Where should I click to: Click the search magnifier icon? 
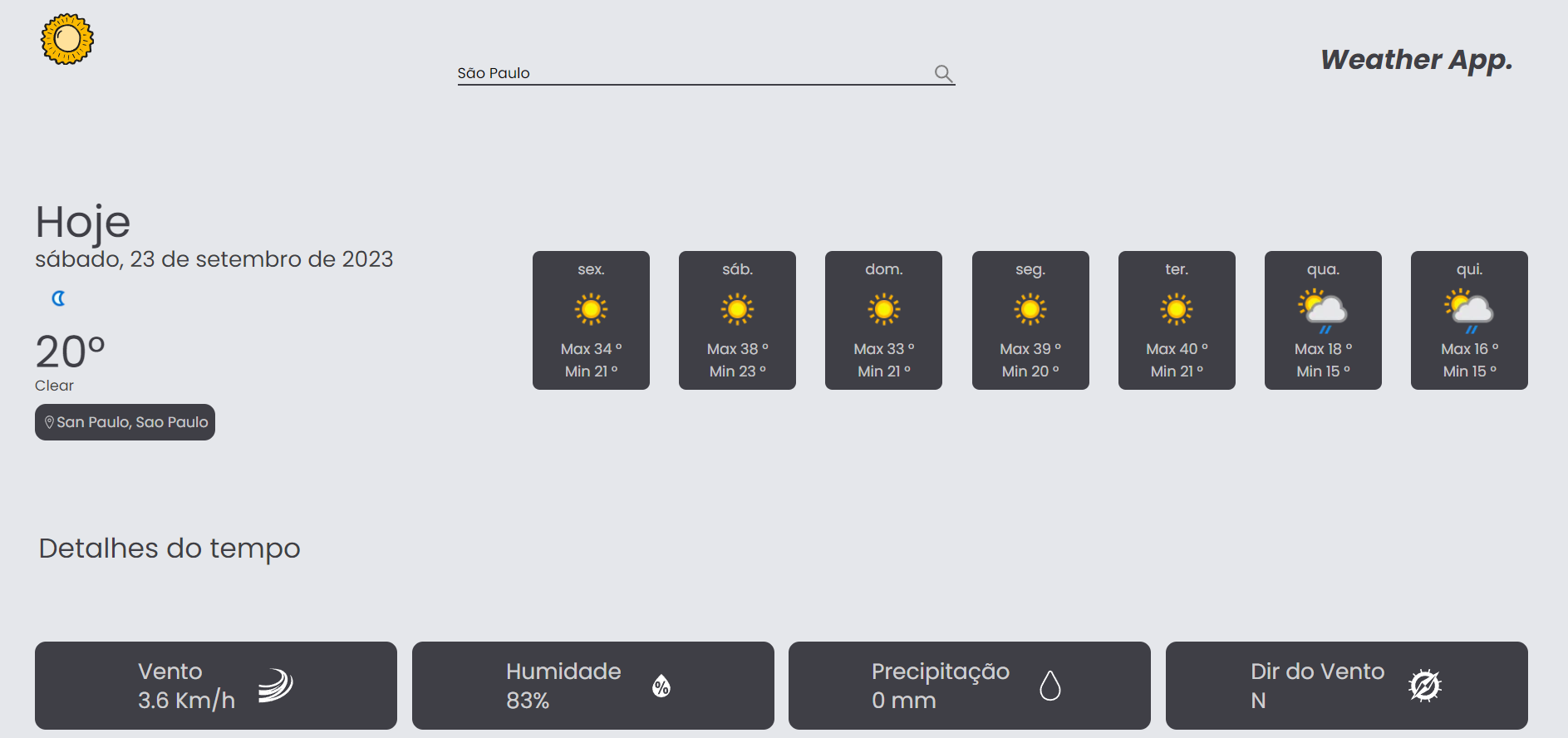(943, 73)
